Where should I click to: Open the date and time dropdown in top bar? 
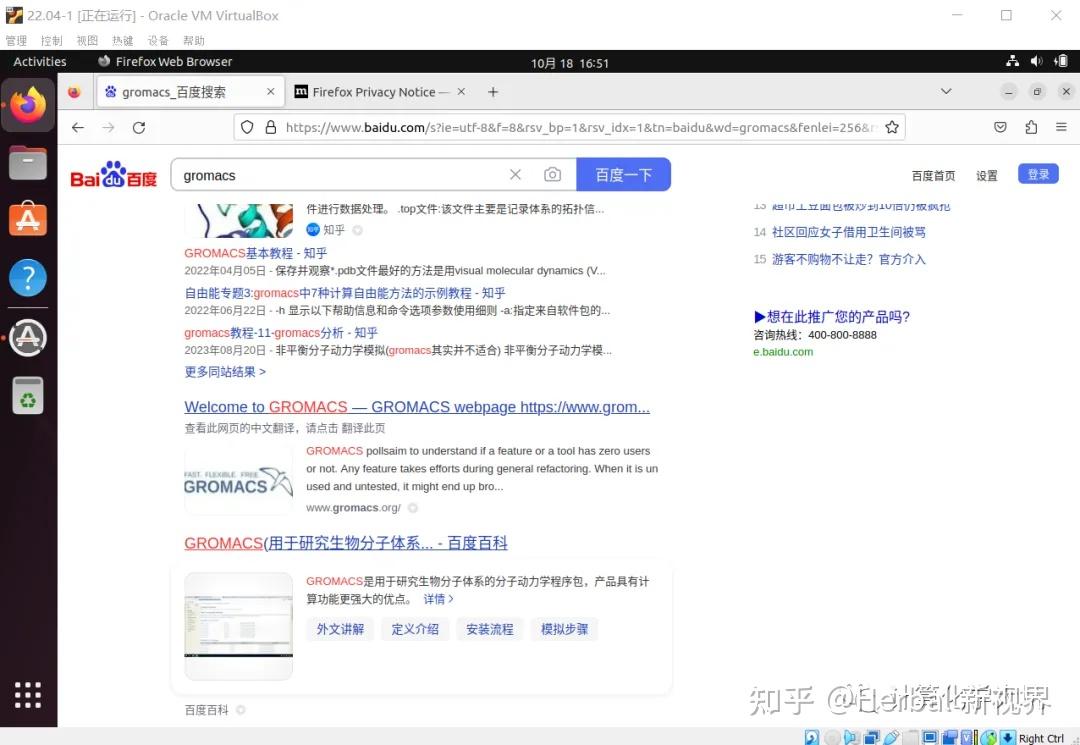570,62
